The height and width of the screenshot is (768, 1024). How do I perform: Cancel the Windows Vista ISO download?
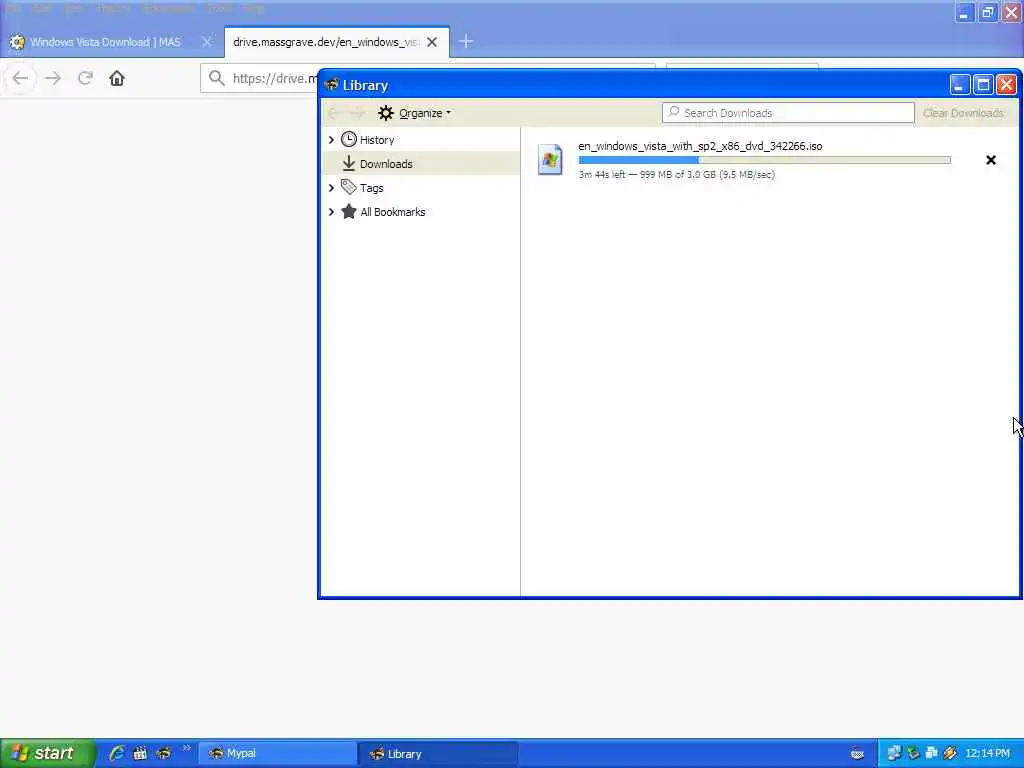991,160
